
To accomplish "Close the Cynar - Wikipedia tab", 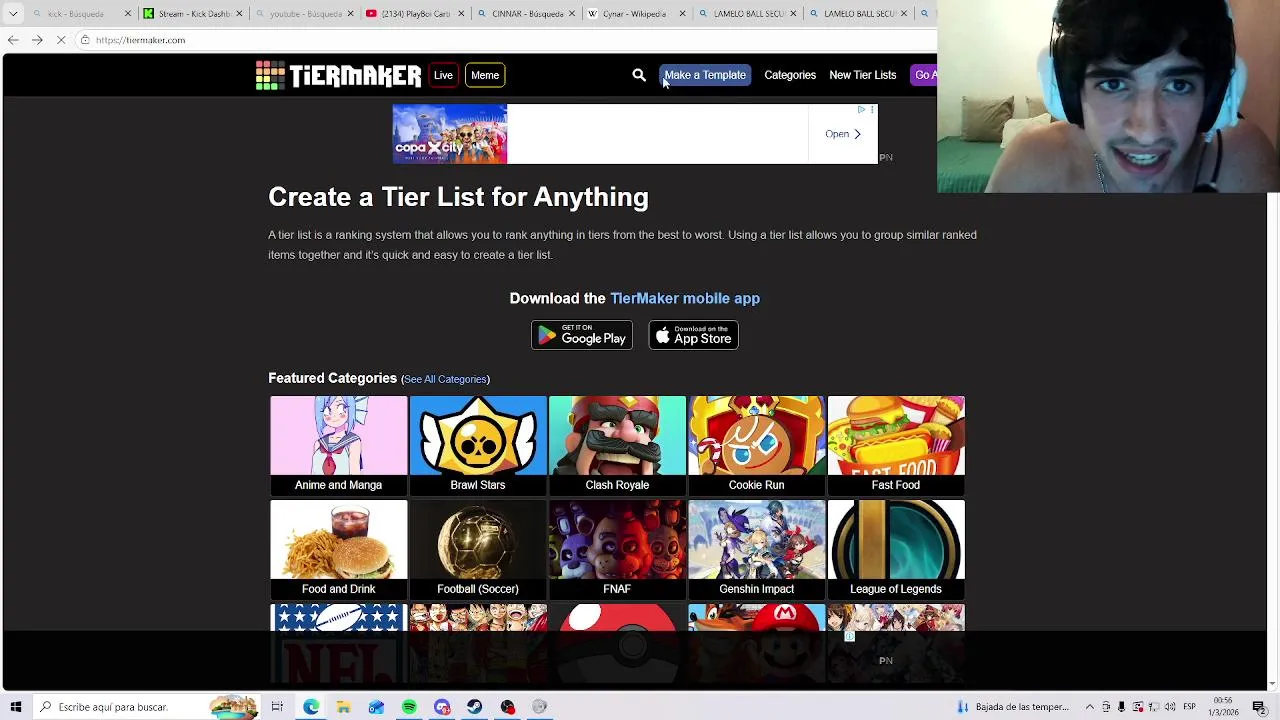I will (x=683, y=14).
